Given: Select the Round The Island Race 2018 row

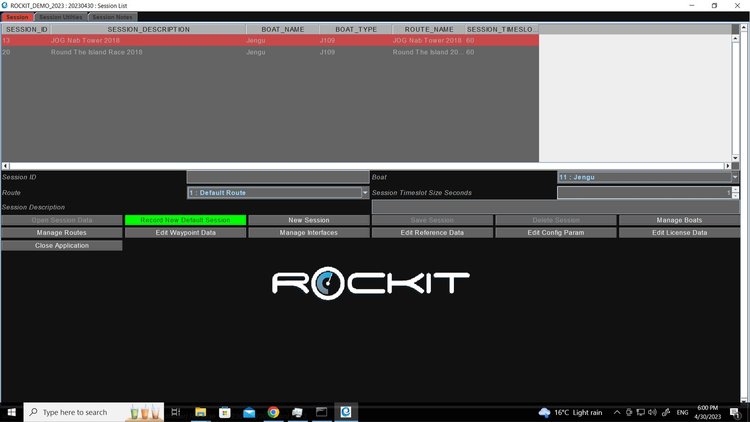Looking at the screenshot, I should tap(270, 52).
